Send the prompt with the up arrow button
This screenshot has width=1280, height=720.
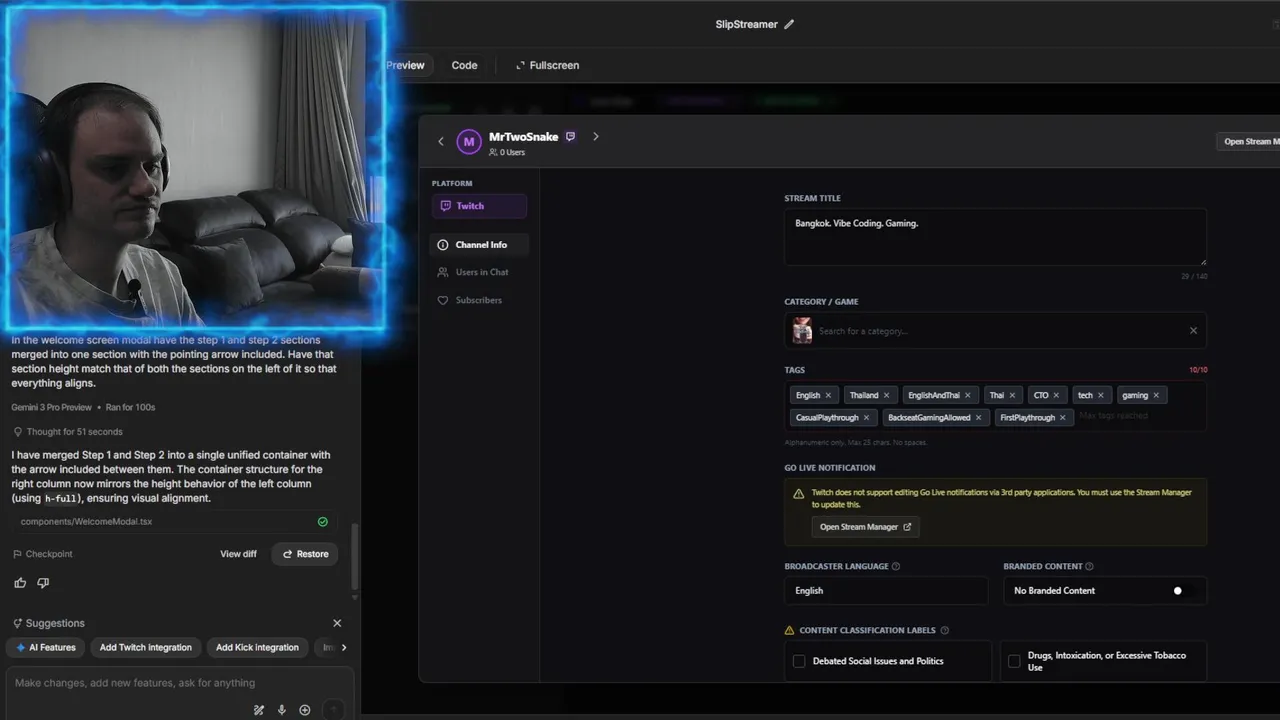pos(334,710)
